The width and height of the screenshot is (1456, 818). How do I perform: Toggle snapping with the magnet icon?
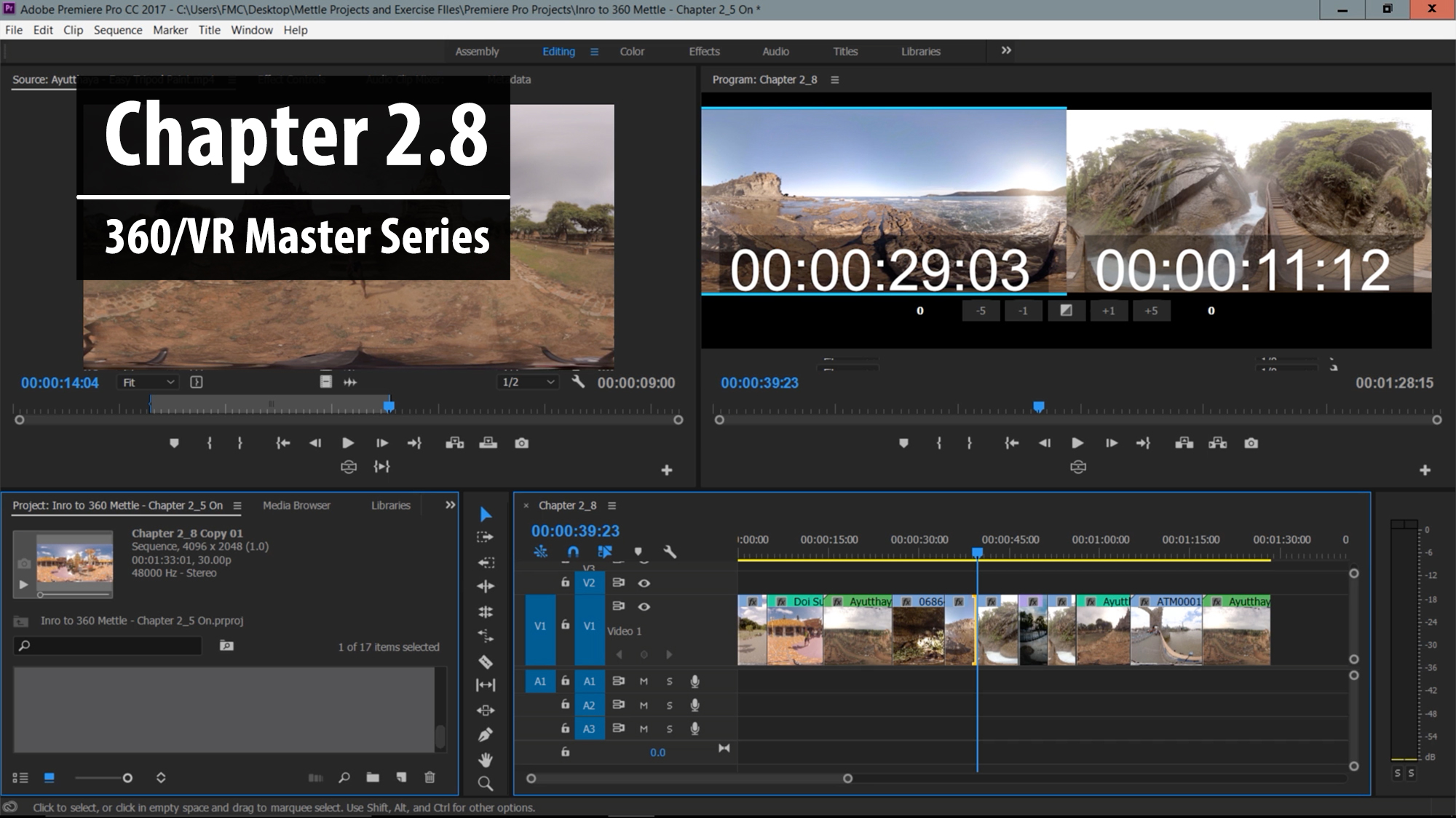click(573, 552)
